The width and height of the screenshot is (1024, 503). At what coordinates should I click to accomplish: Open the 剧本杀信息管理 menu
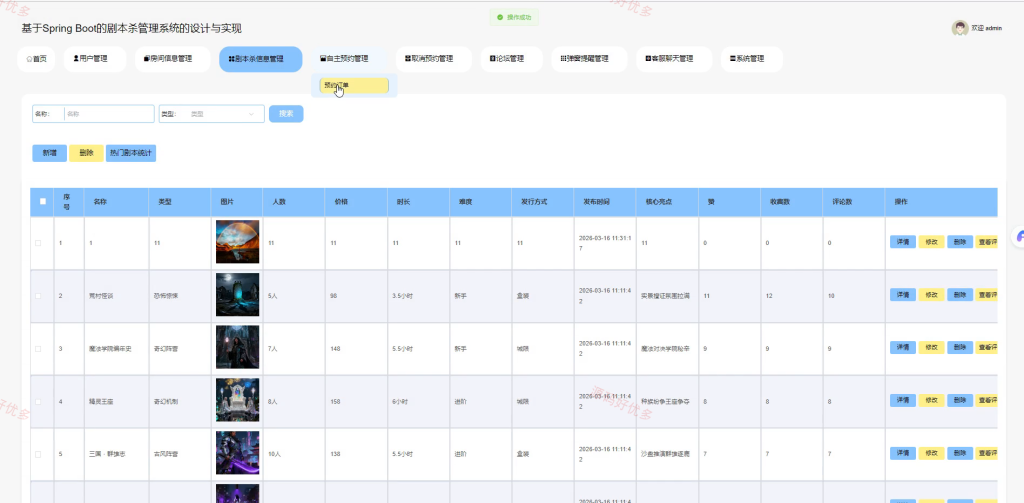click(260, 59)
